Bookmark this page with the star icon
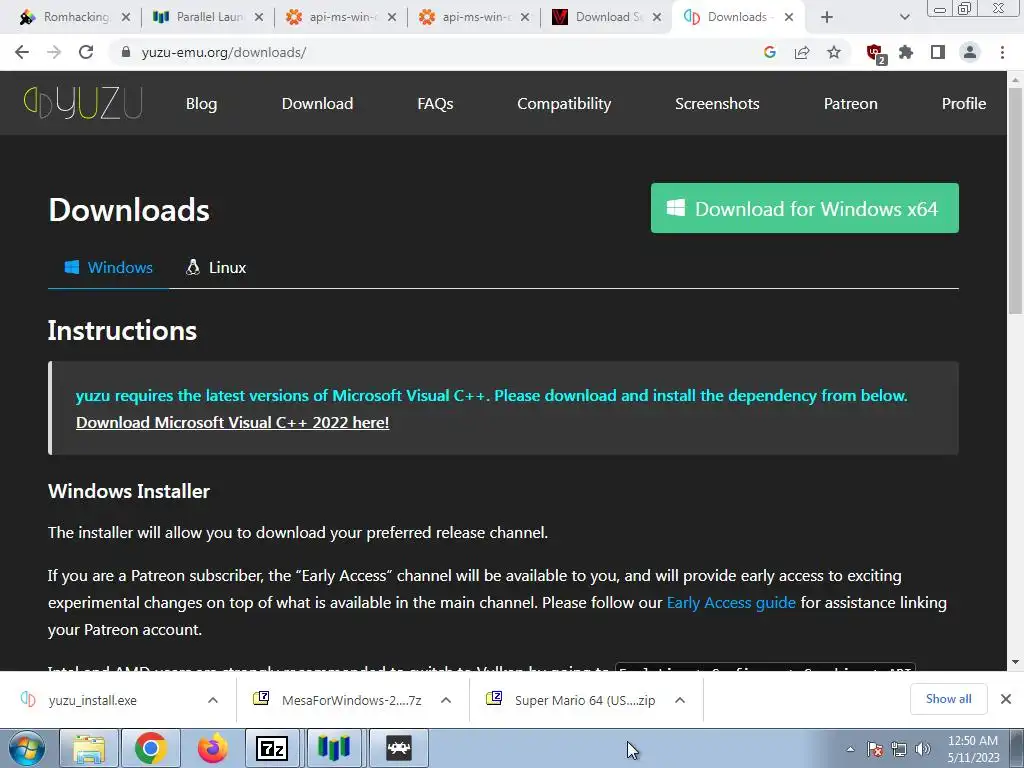The image size is (1024, 768). coord(834,52)
